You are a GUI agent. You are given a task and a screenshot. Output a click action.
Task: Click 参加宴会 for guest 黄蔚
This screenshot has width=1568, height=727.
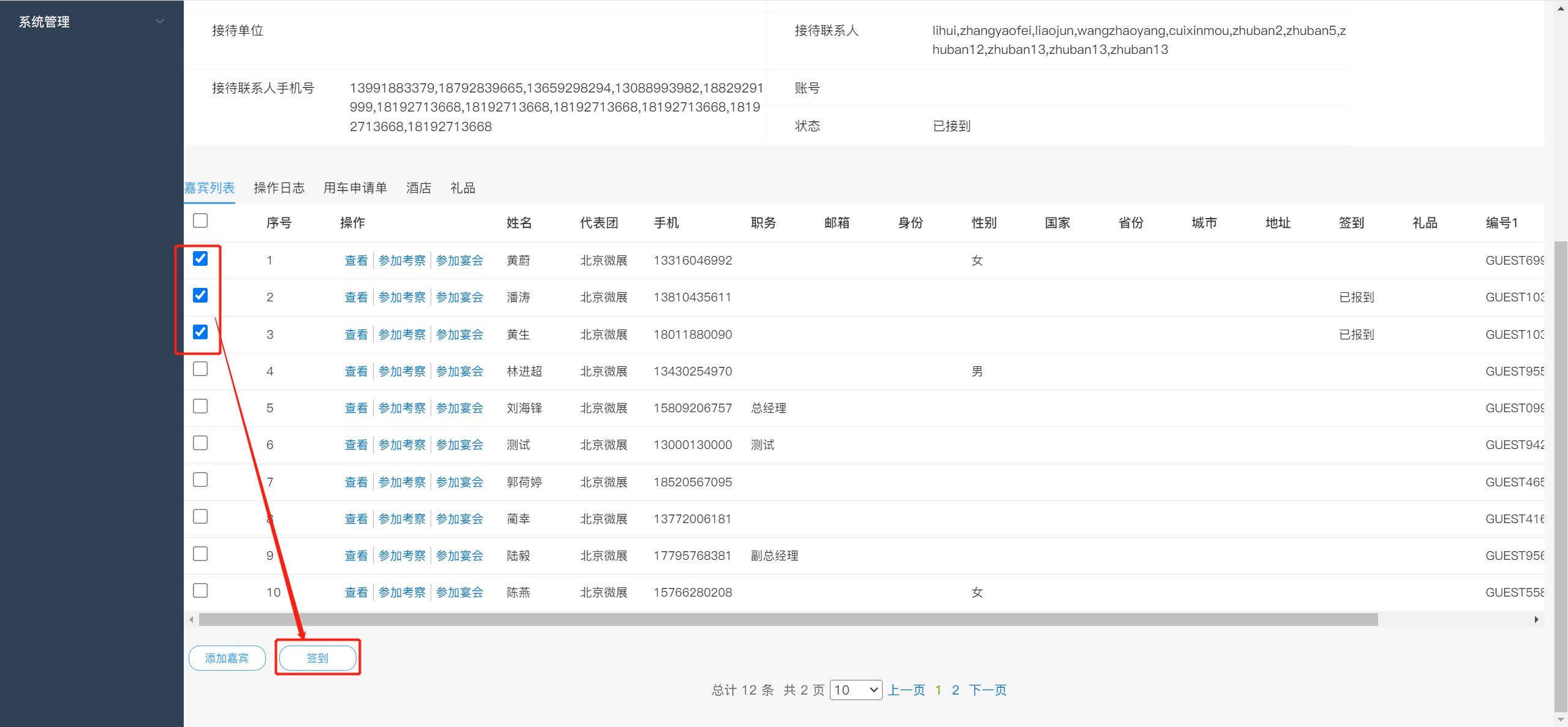pyautogui.click(x=460, y=260)
